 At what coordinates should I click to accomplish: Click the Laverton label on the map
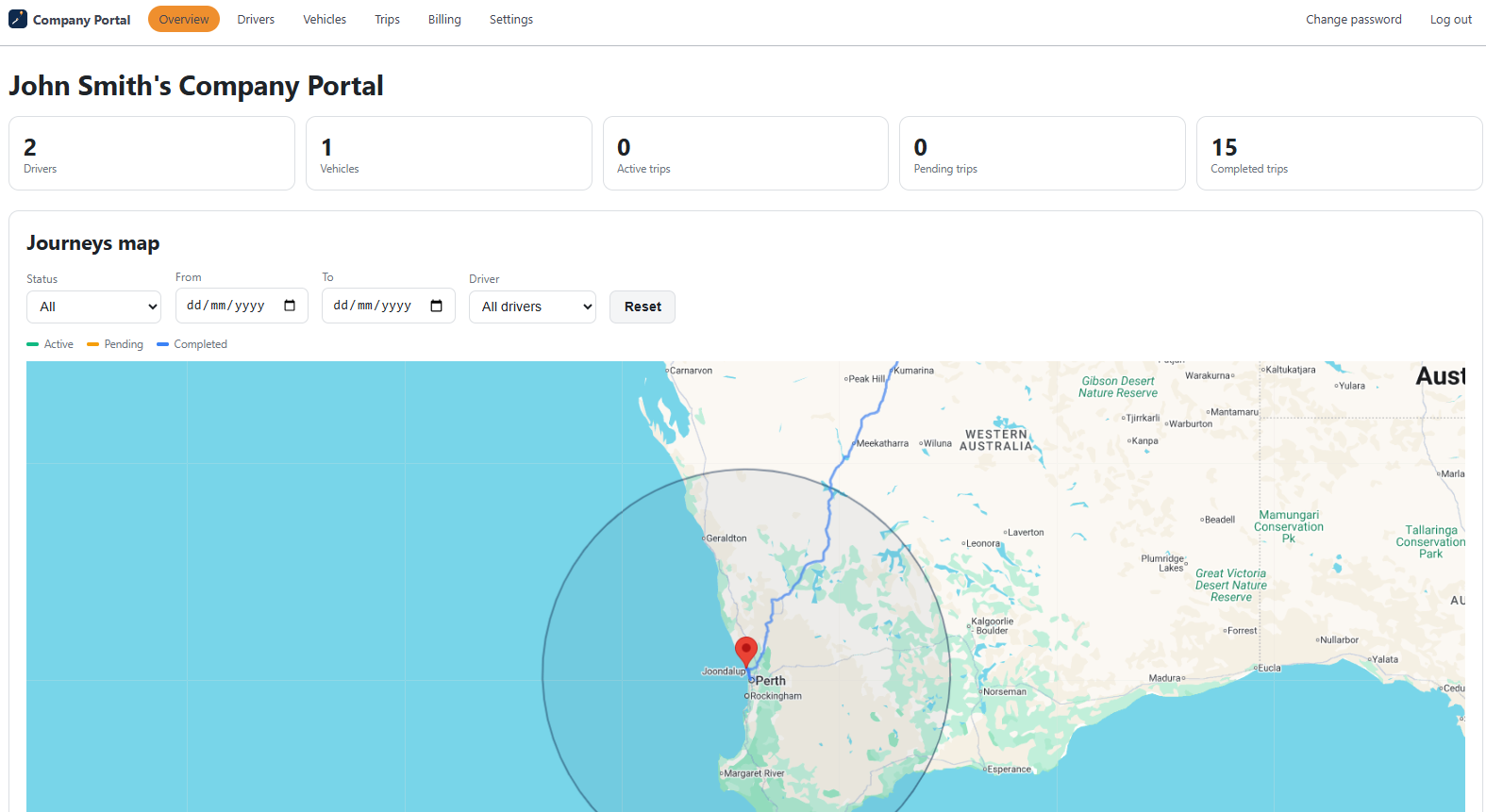1026,533
